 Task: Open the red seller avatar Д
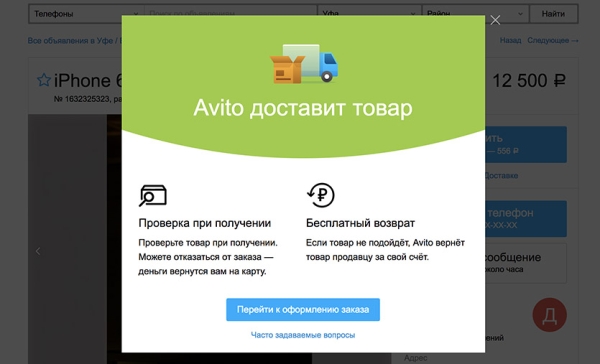tap(549, 315)
